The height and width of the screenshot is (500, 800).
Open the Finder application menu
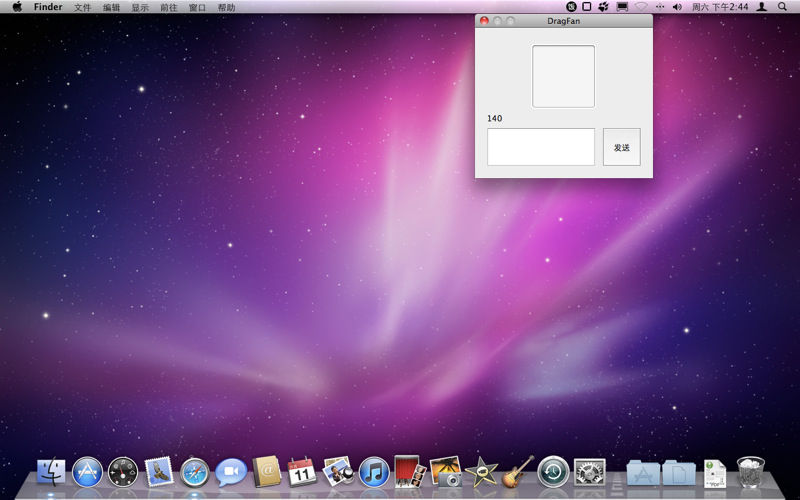coord(48,7)
